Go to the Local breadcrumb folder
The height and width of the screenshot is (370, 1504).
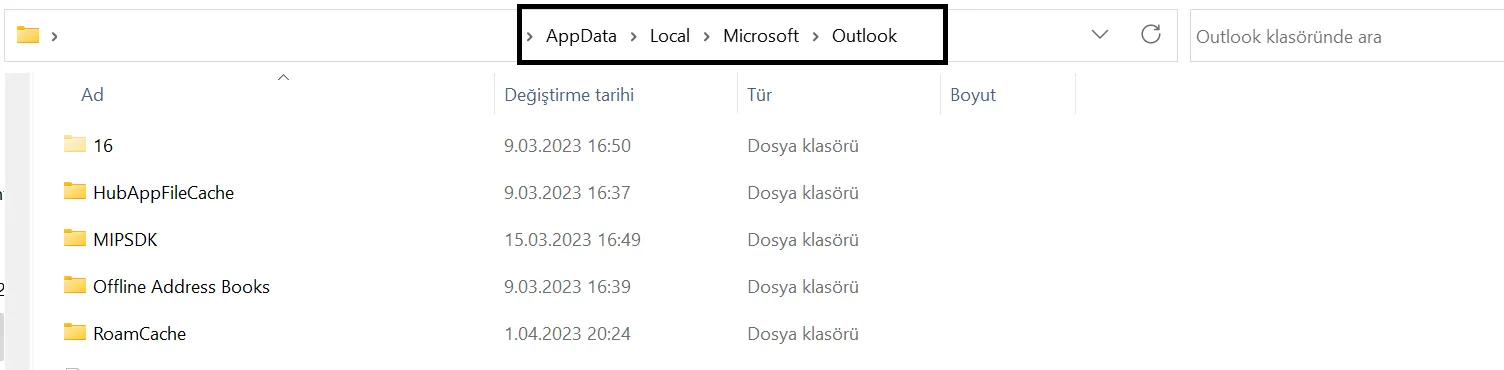tap(670, 36)
